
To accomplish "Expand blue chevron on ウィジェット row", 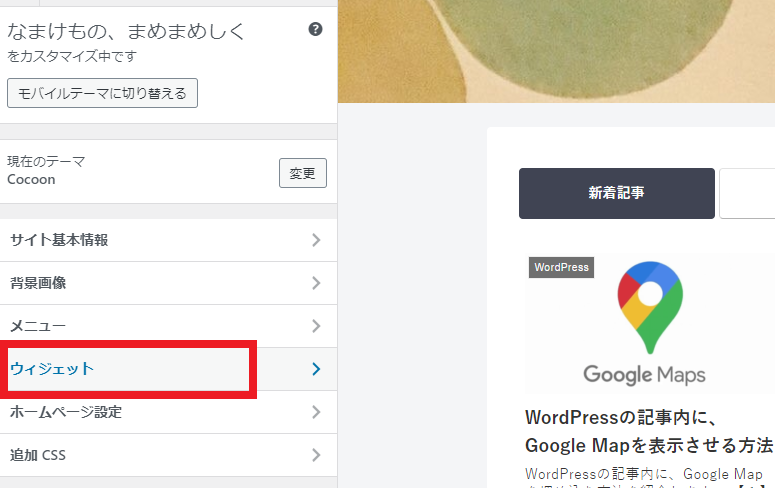I will pyautogui.click(x=316, y=369).
